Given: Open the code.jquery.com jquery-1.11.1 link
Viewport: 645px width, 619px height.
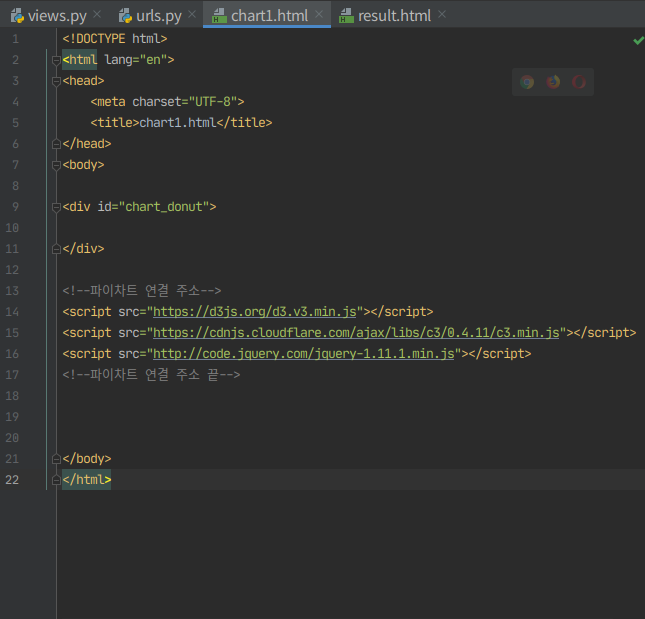Looking at the screenshot, I should tap(304, 354).
